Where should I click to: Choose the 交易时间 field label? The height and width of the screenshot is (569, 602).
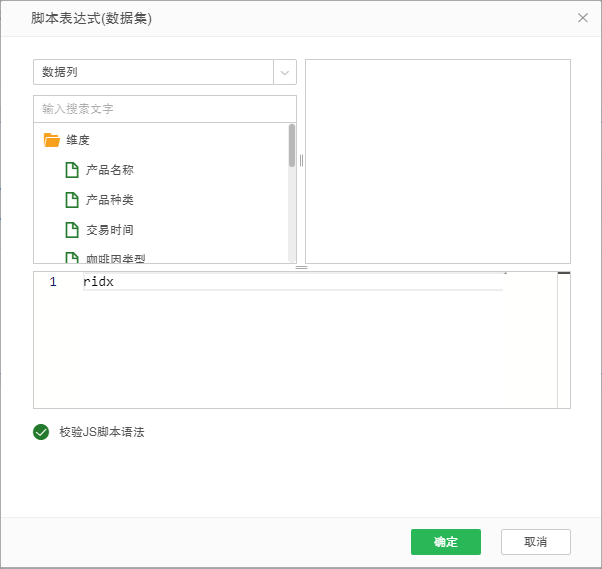pos(110,230)
